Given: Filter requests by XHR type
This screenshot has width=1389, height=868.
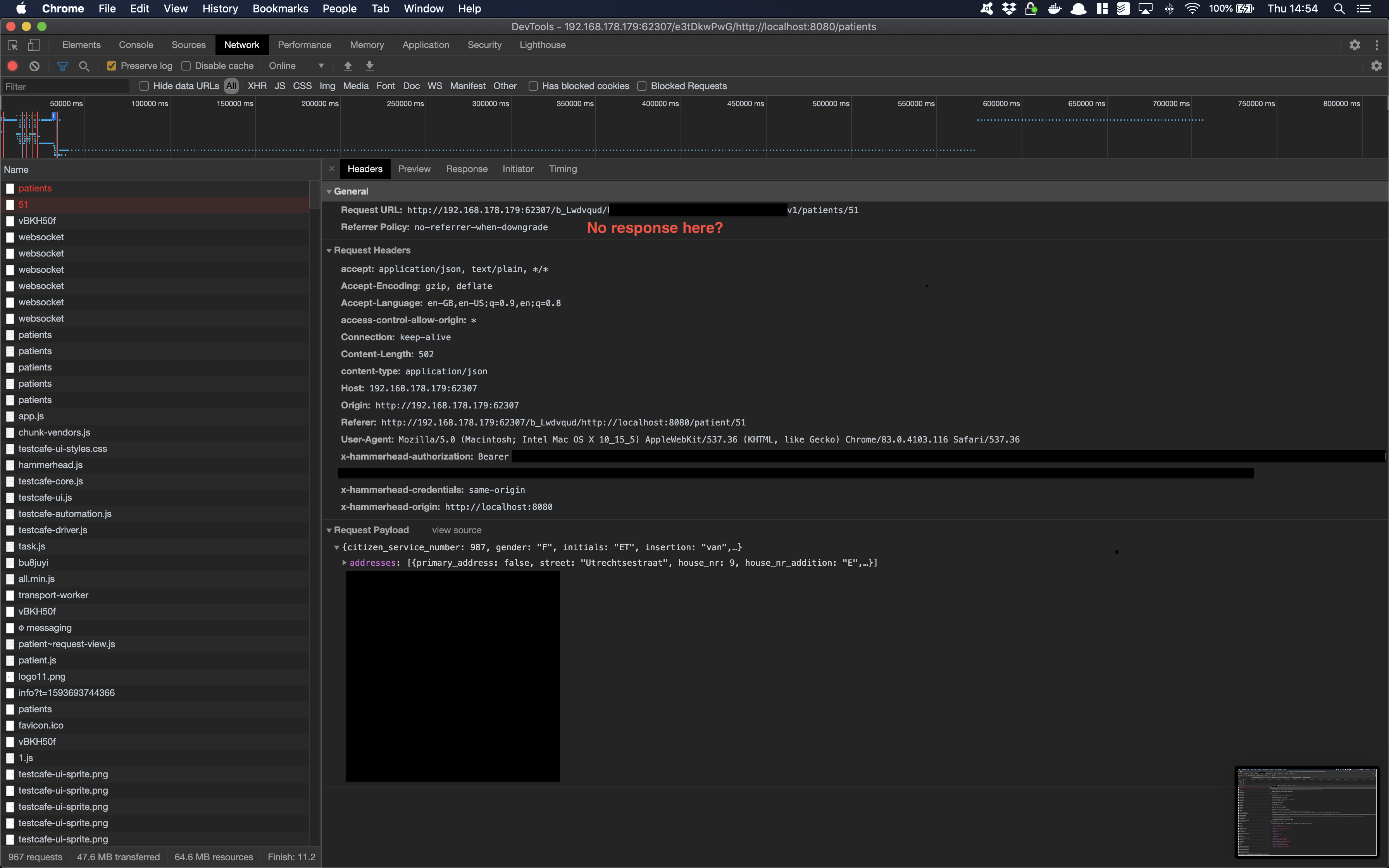Looking at the screenshot, I should 257,86.
